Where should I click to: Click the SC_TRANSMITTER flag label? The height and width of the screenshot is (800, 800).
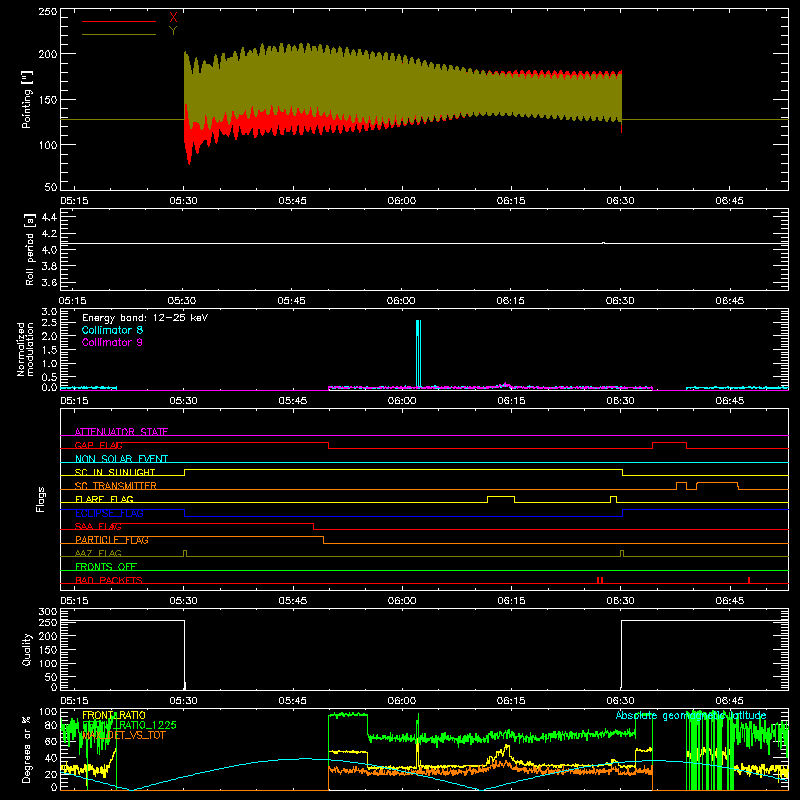(x=116, y=485)
